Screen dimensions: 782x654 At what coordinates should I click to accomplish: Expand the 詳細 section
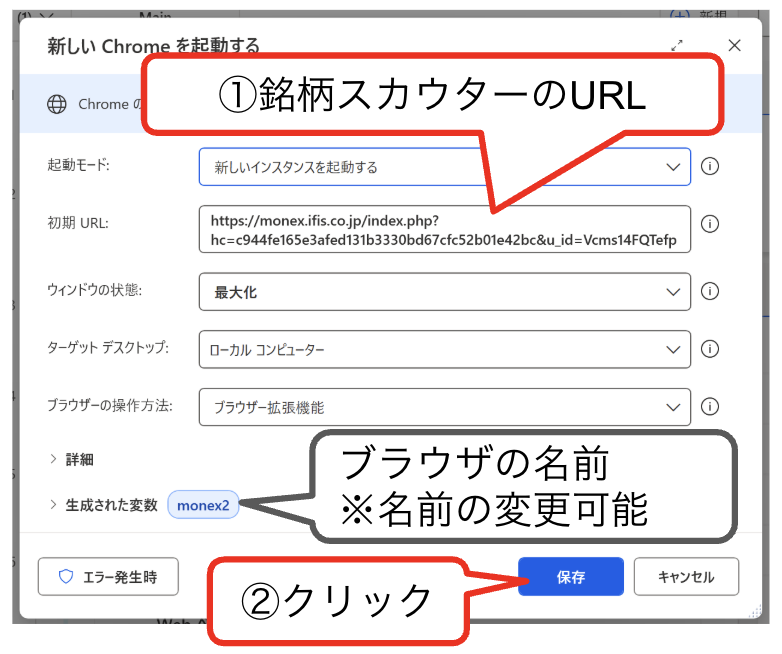click(70, 459)
